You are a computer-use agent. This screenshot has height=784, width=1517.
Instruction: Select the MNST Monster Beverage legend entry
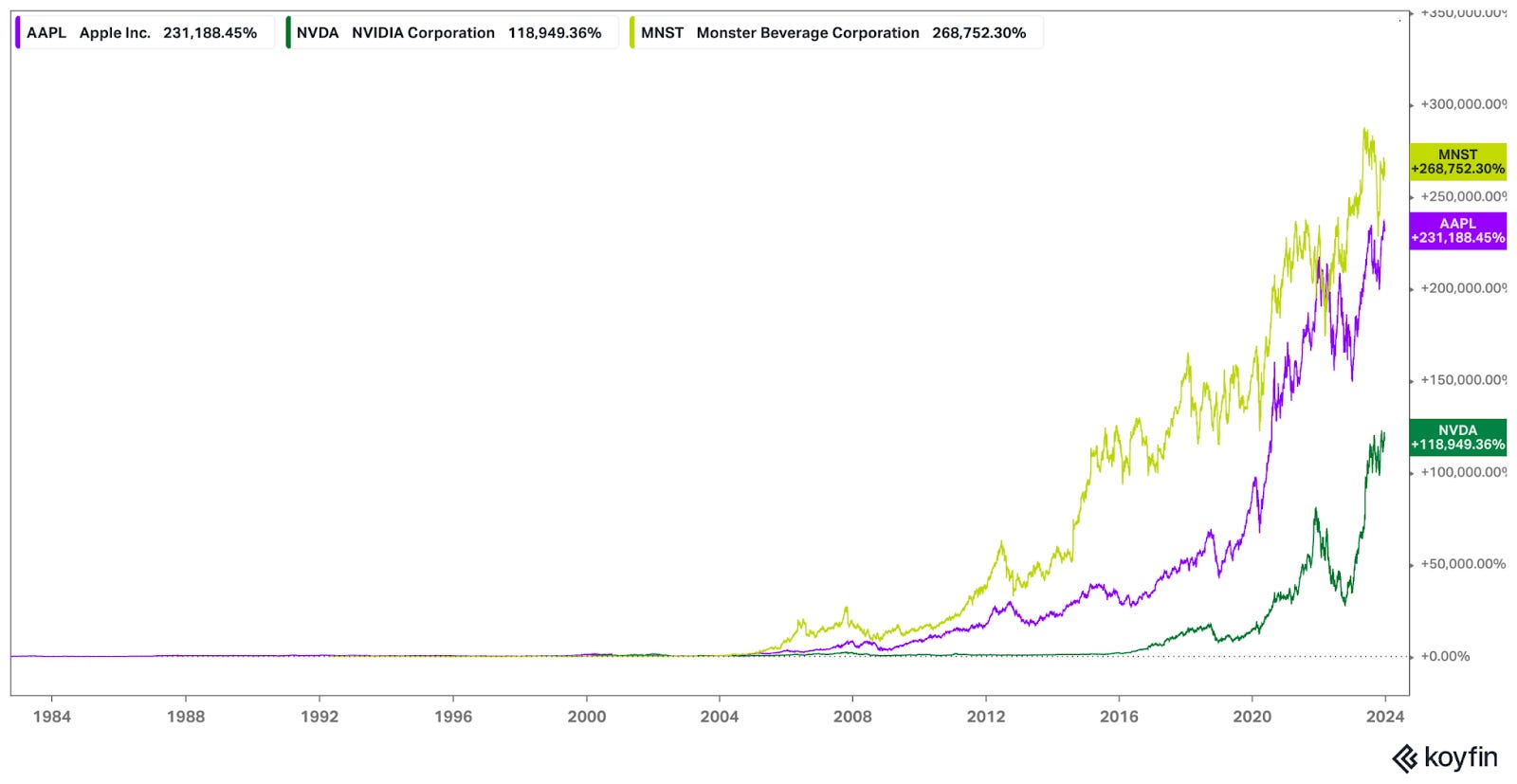point(835,32)
